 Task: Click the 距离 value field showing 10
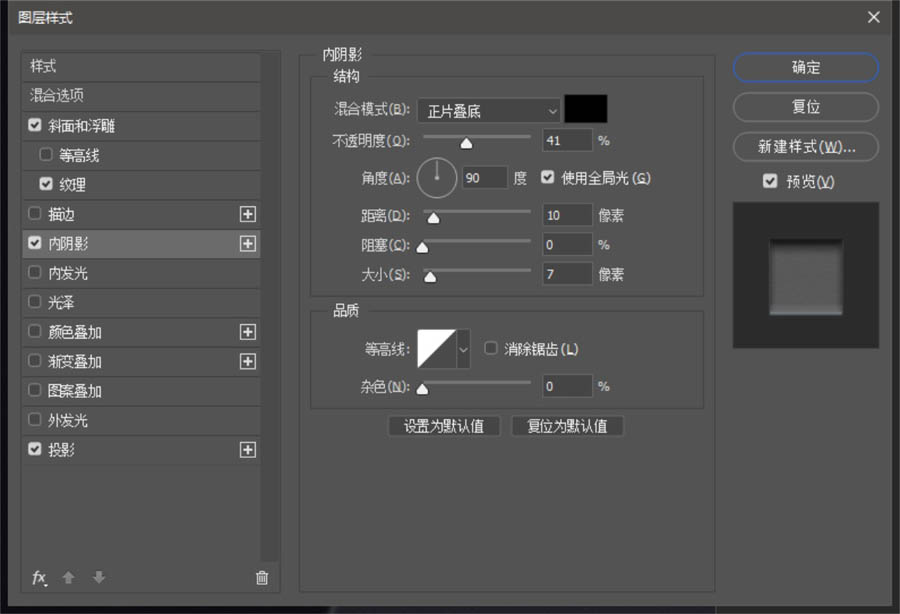[x=567, y=215]
